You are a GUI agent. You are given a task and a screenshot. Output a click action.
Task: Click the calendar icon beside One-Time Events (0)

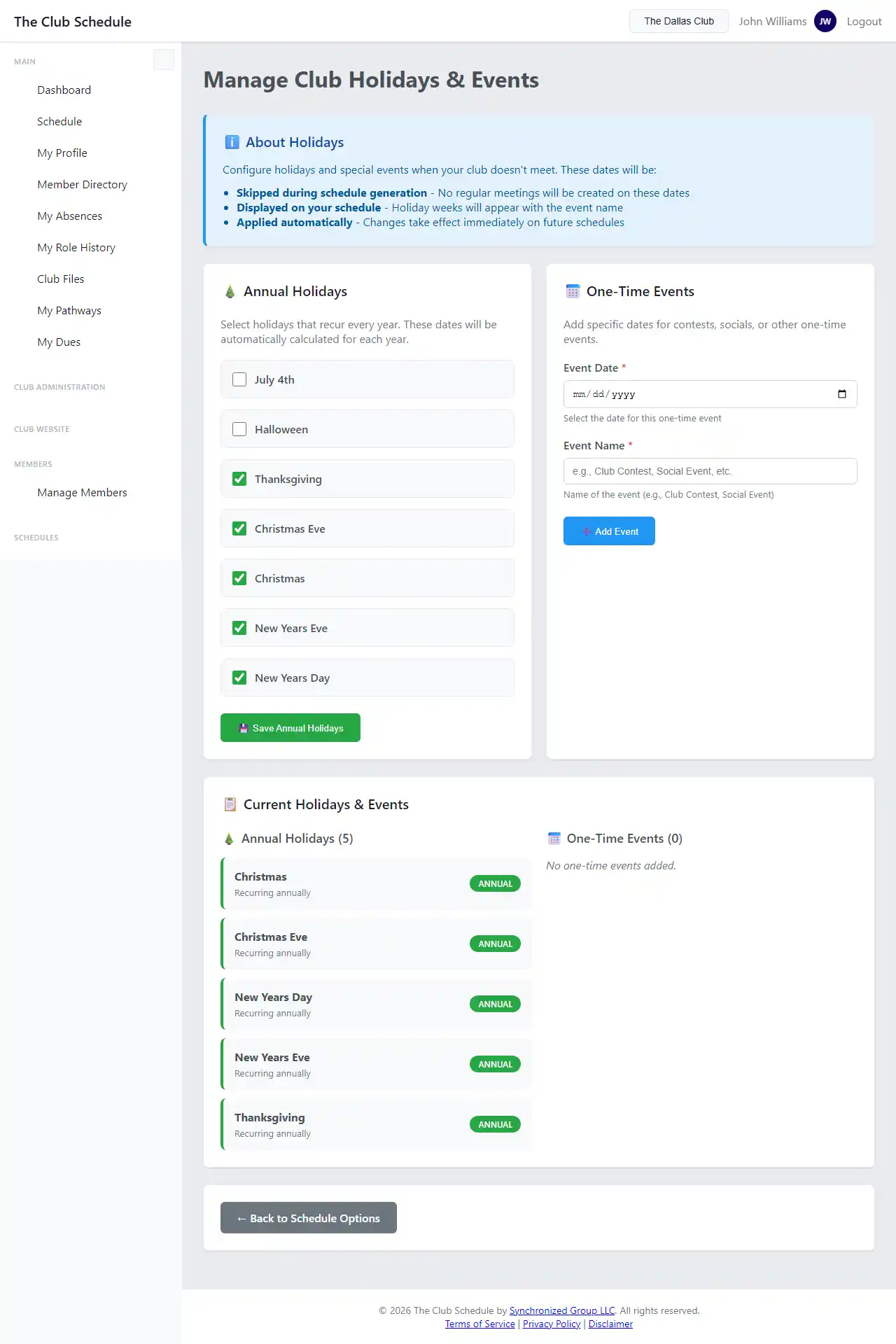click(x=554, y=839)
